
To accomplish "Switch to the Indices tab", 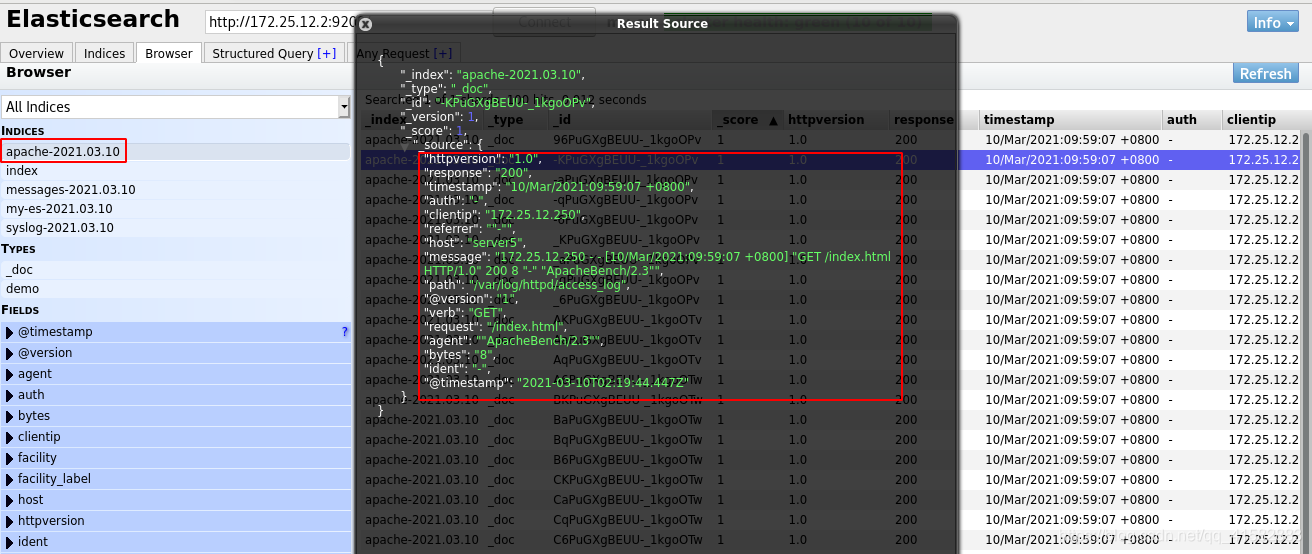I will click(105, 53).
